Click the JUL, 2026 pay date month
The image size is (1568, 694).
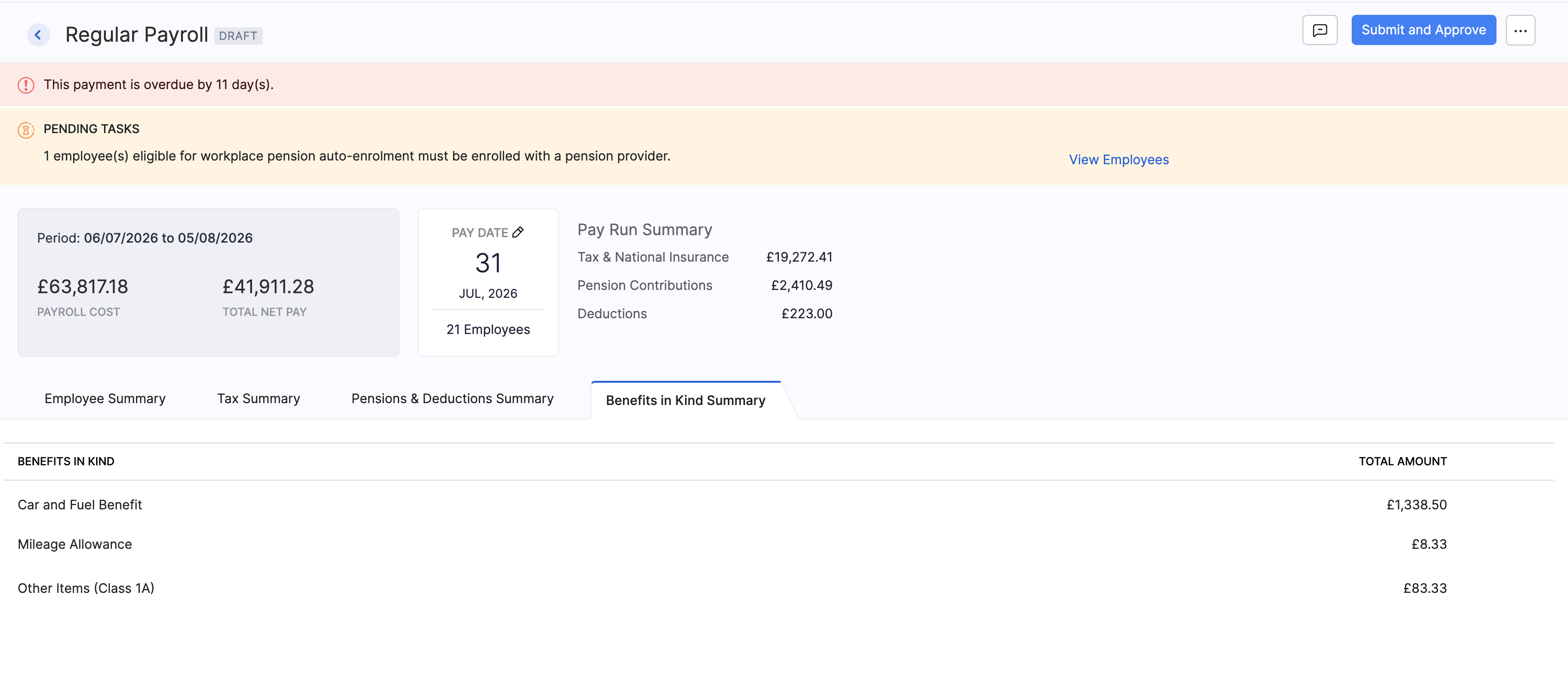tap(488, 294)
